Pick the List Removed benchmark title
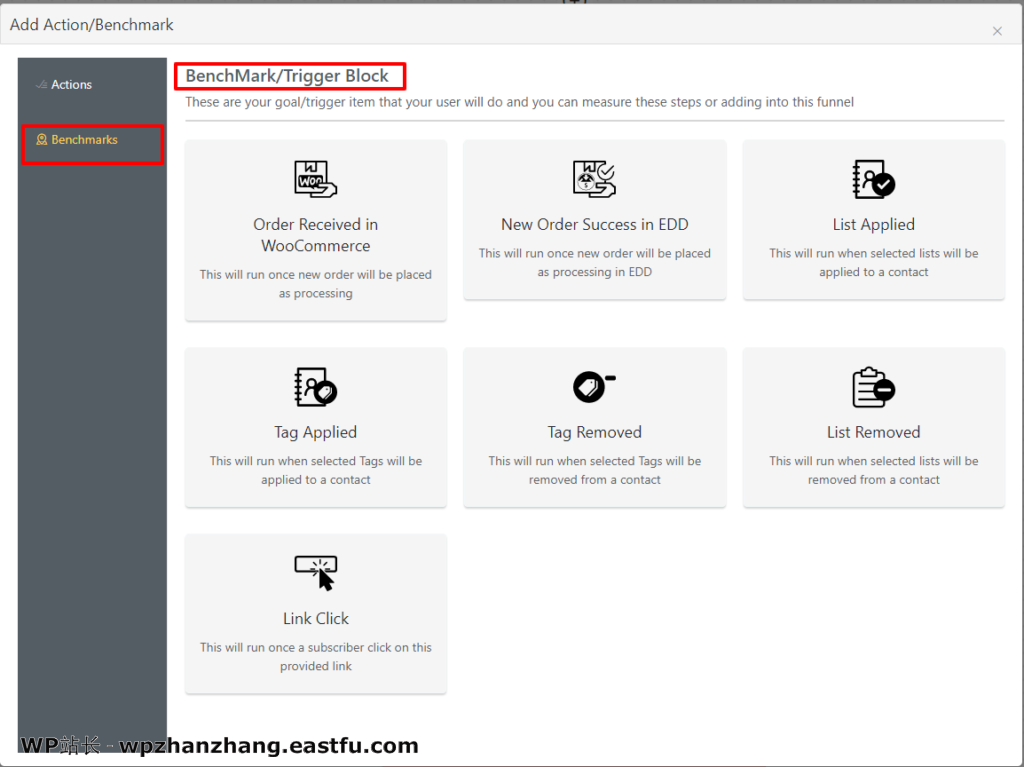 (874, 432)
